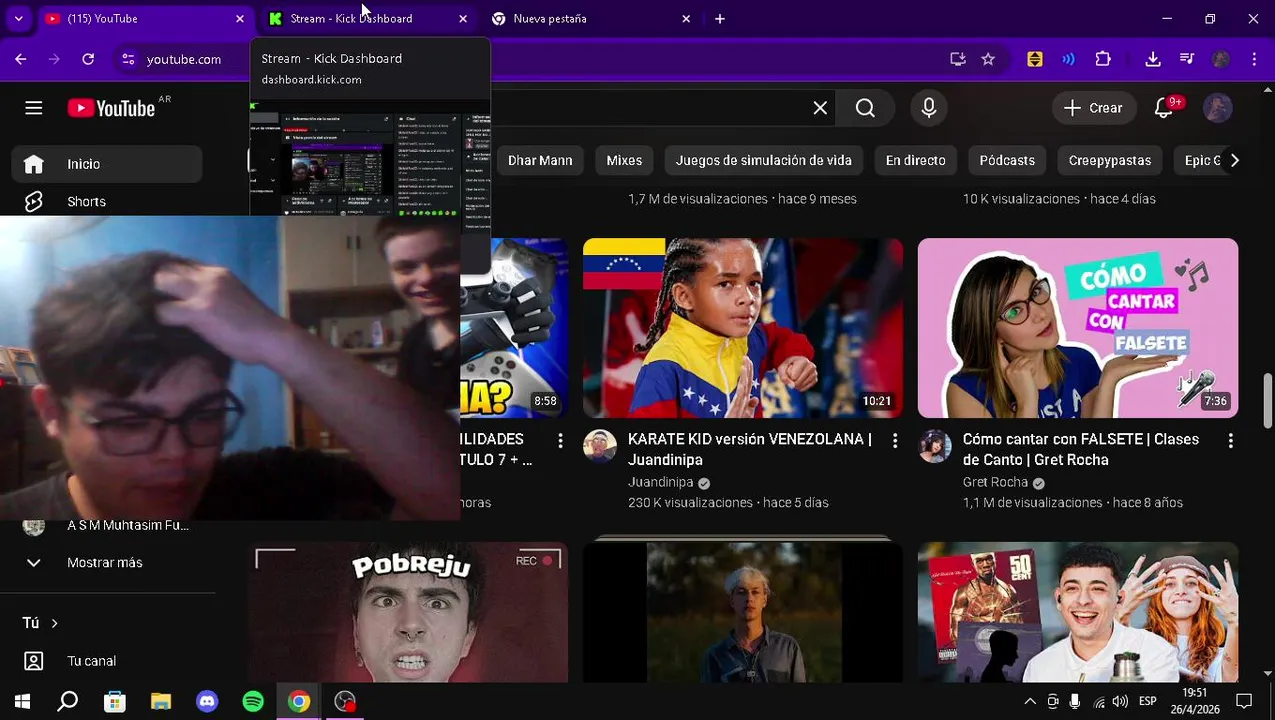View site information icon in address bar
The width and height of the screenshot is (1275, 720).
128,59
